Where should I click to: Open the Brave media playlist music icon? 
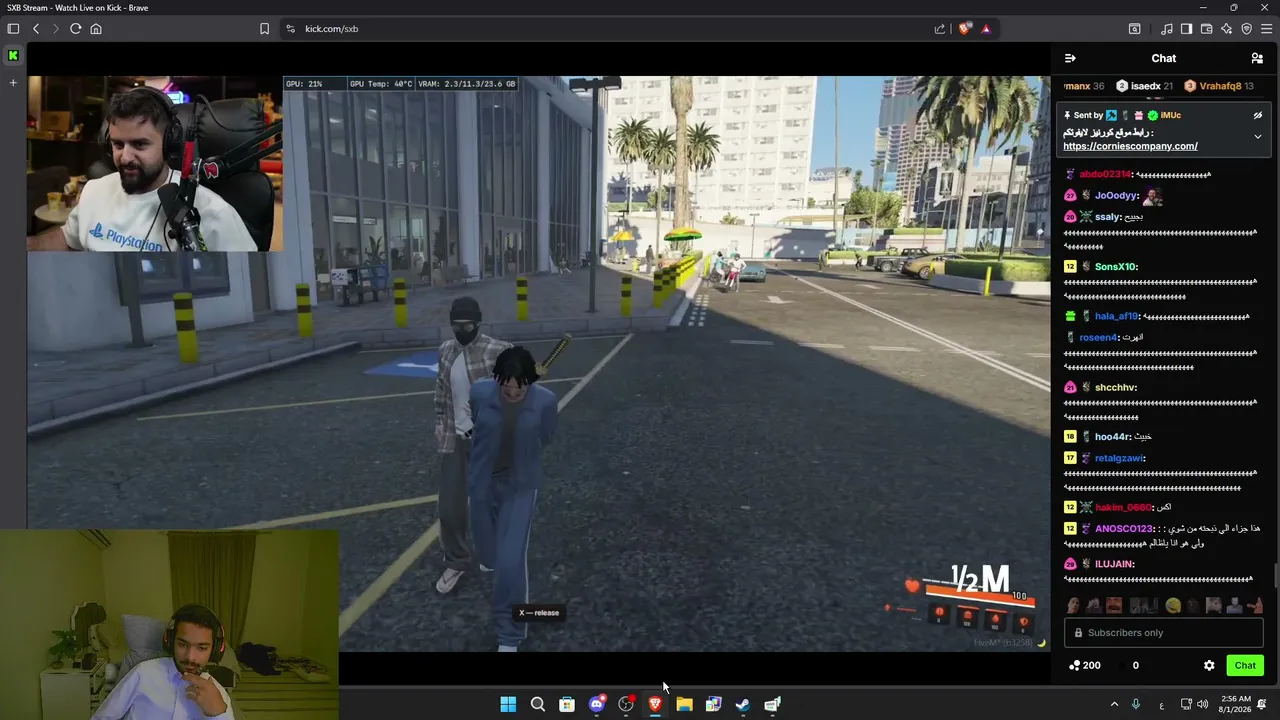[1166, 29]
